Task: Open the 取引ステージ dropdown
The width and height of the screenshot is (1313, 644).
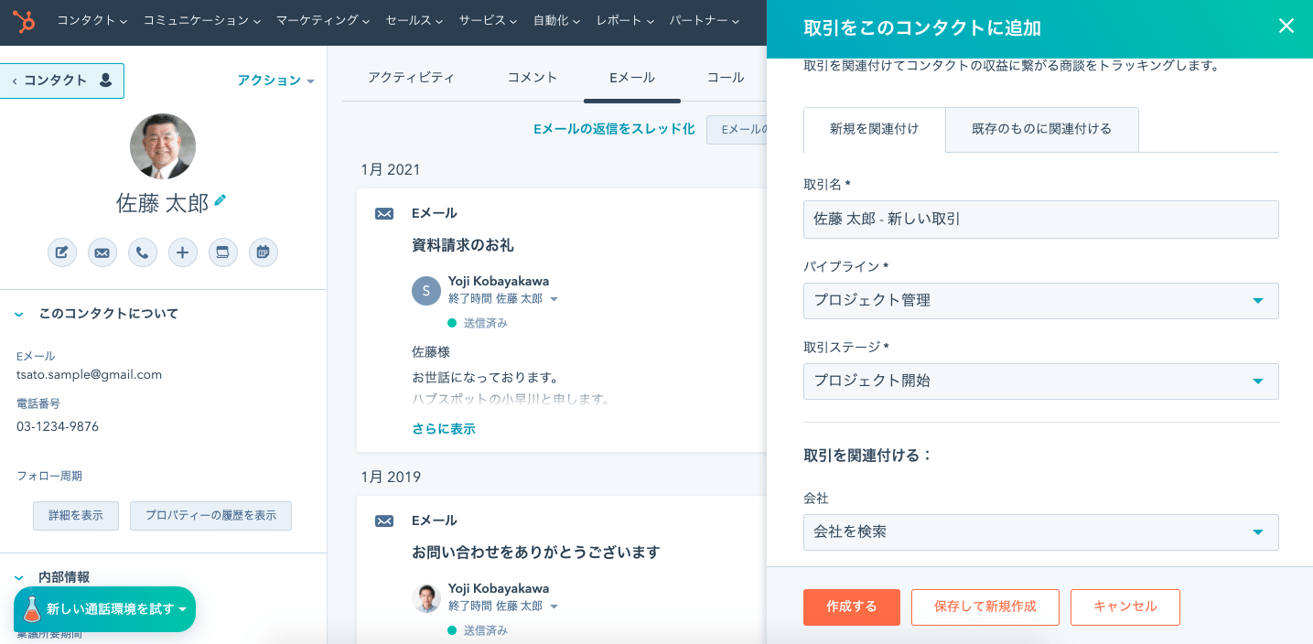Action: tap(1040, 381)
